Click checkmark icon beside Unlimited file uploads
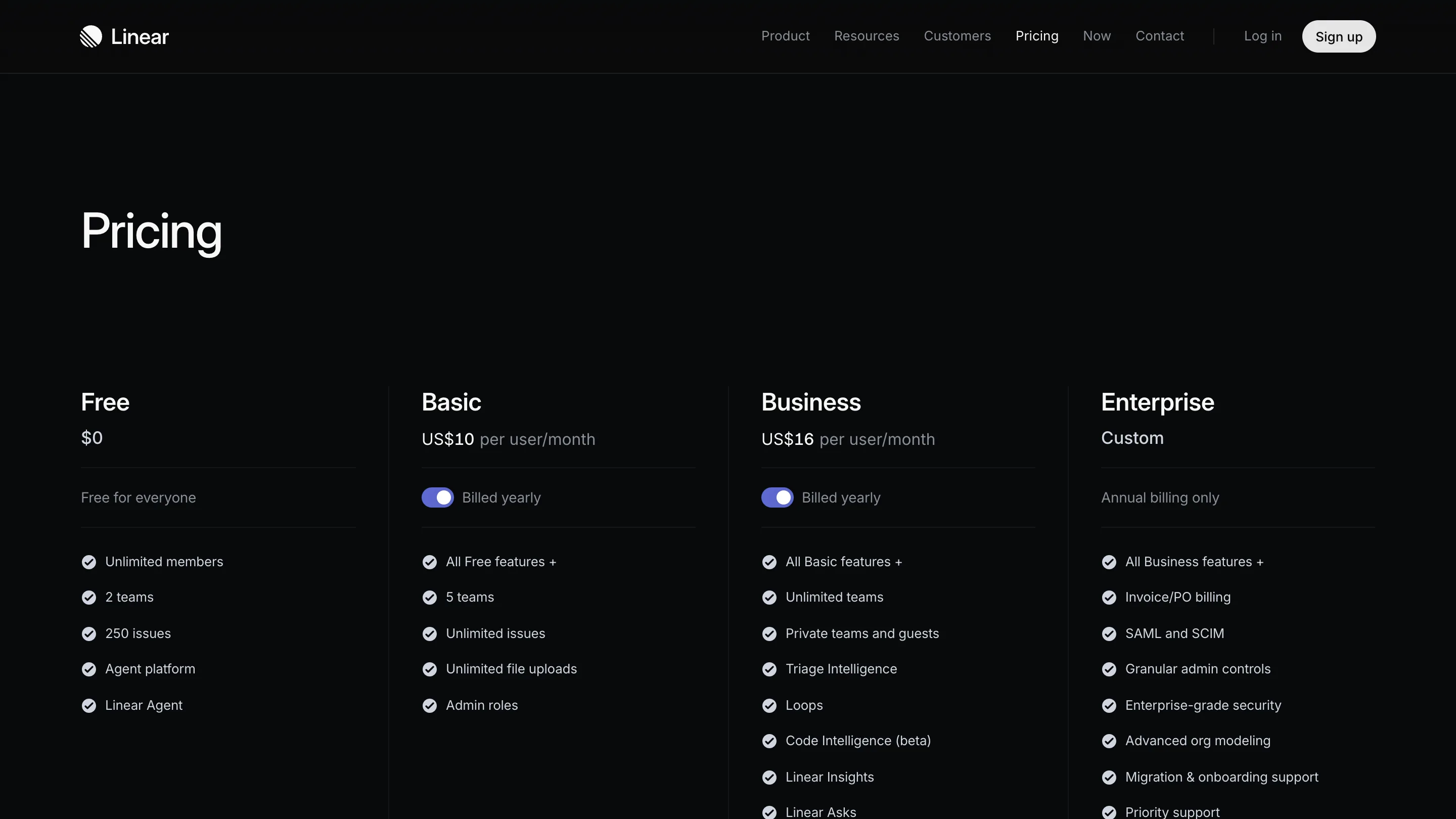 point(430,669)
